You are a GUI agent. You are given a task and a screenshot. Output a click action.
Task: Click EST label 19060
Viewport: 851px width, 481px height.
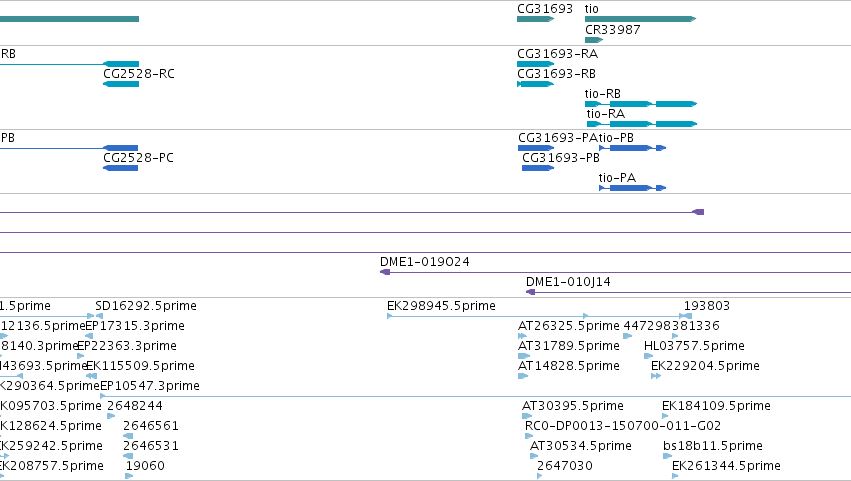pyautogui.click(x=145, y=466)
